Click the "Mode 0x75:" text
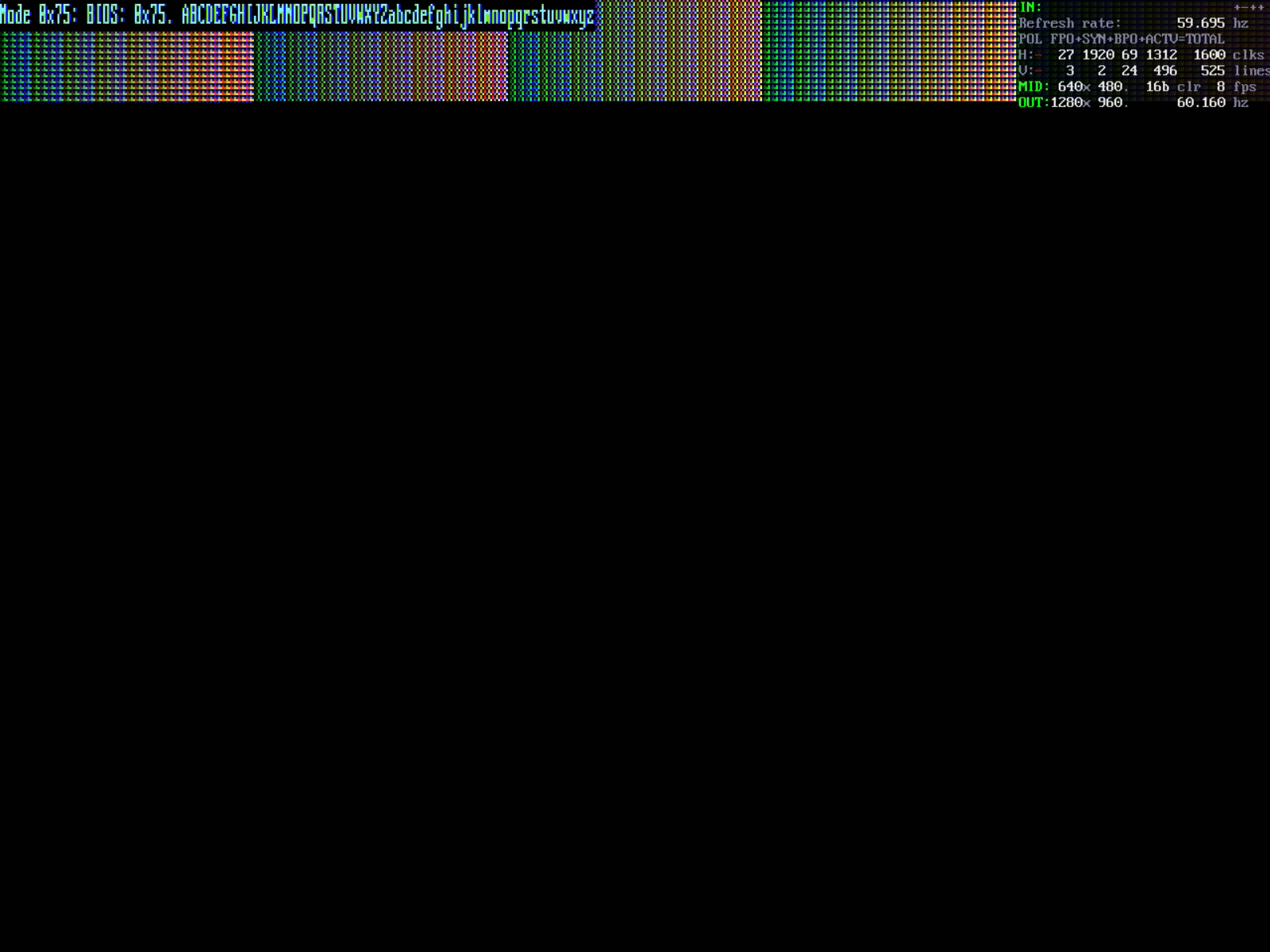The image size is (1270, 952). coord(38,16)
